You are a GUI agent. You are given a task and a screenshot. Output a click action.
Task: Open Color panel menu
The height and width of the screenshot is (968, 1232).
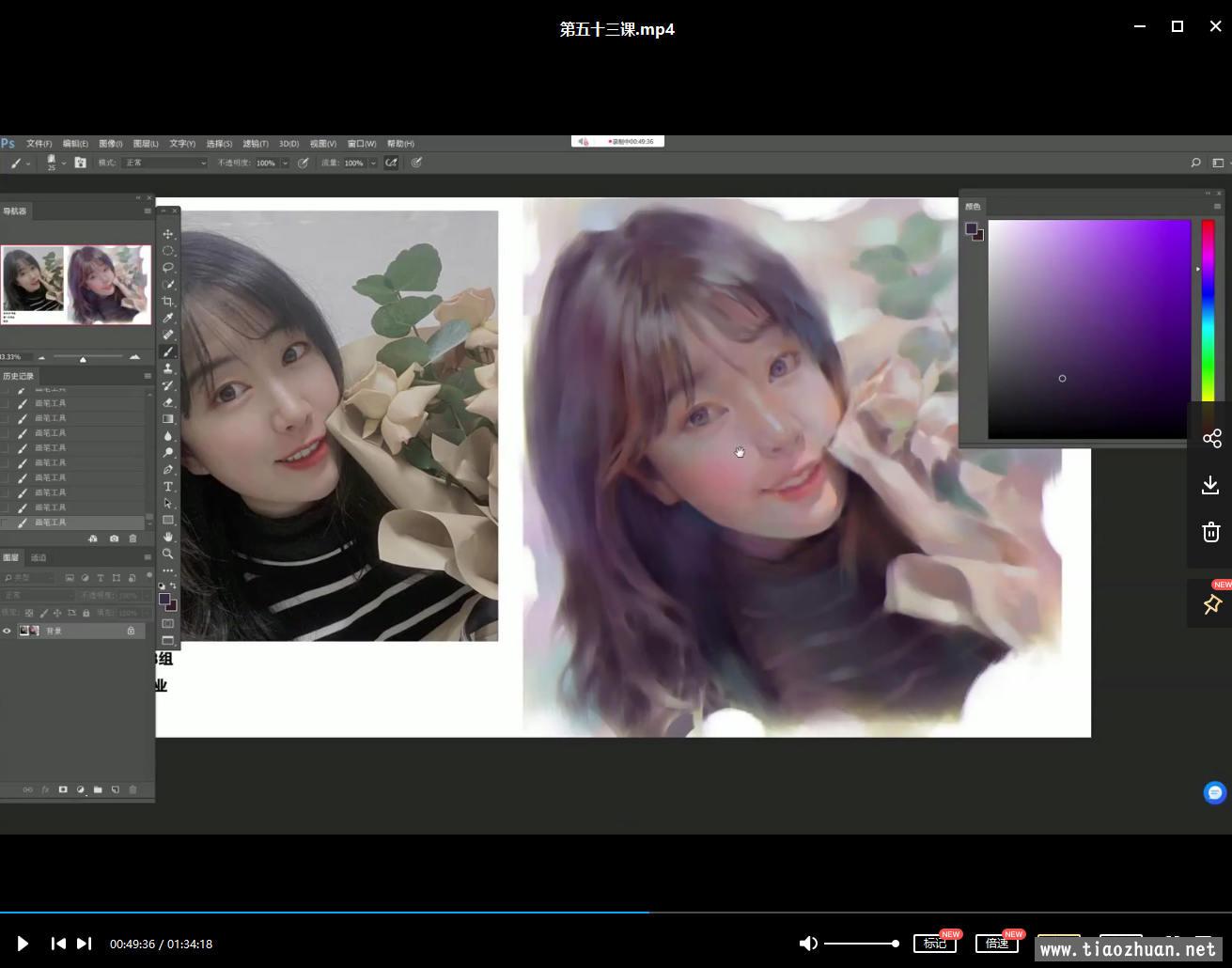tap(1218, 206)
